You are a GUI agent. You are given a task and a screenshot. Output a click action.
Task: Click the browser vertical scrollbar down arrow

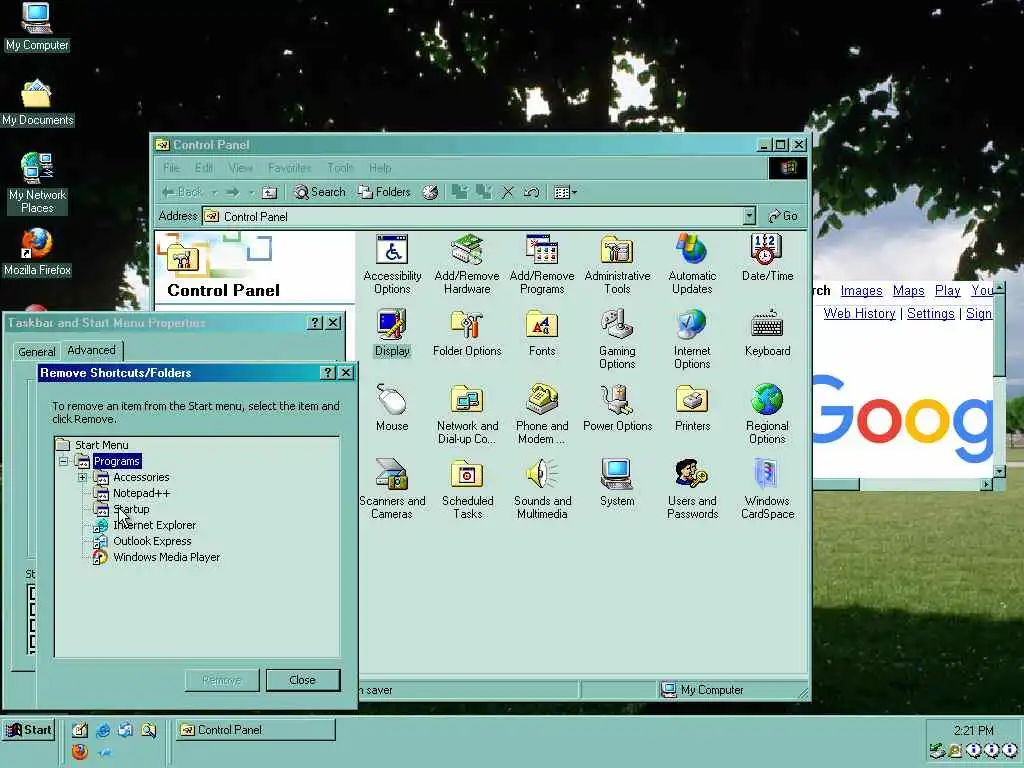pyautogui.click(x=999, y=471)
